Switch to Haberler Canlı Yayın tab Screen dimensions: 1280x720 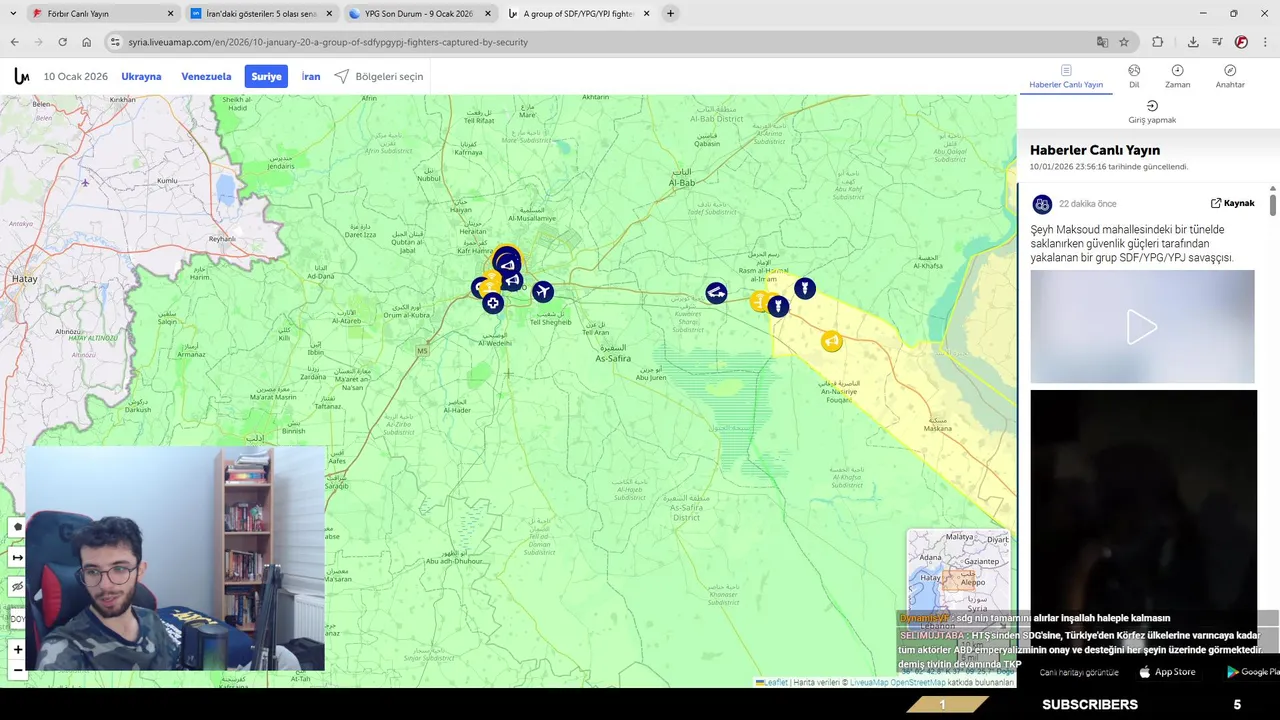click(x=1066, y=77)
